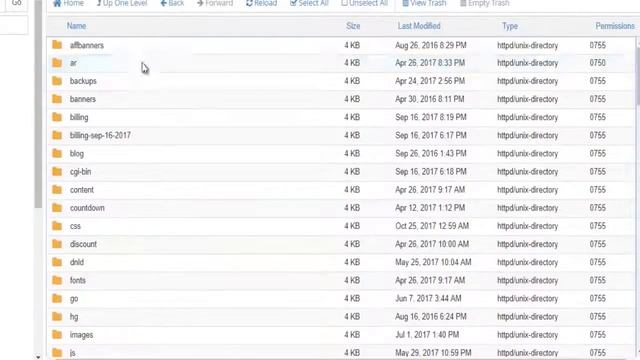Image resolution: width=640 pixels, height=360 pixels.
Task: Click the cgi-bin folder icon
Action: pyautogui.click(x=57, y=171)
